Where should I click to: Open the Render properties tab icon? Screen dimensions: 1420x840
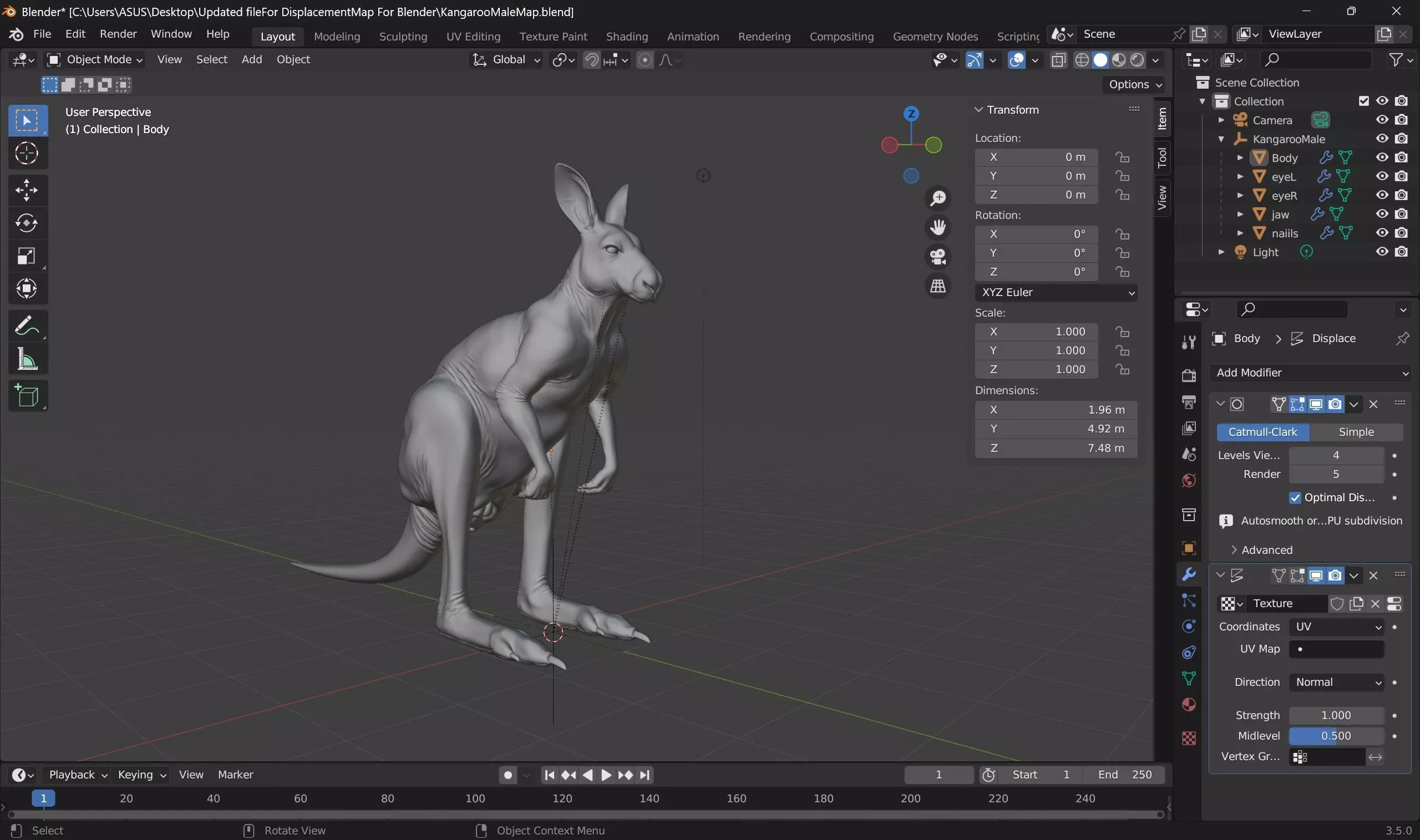[x=1189, y=375]
